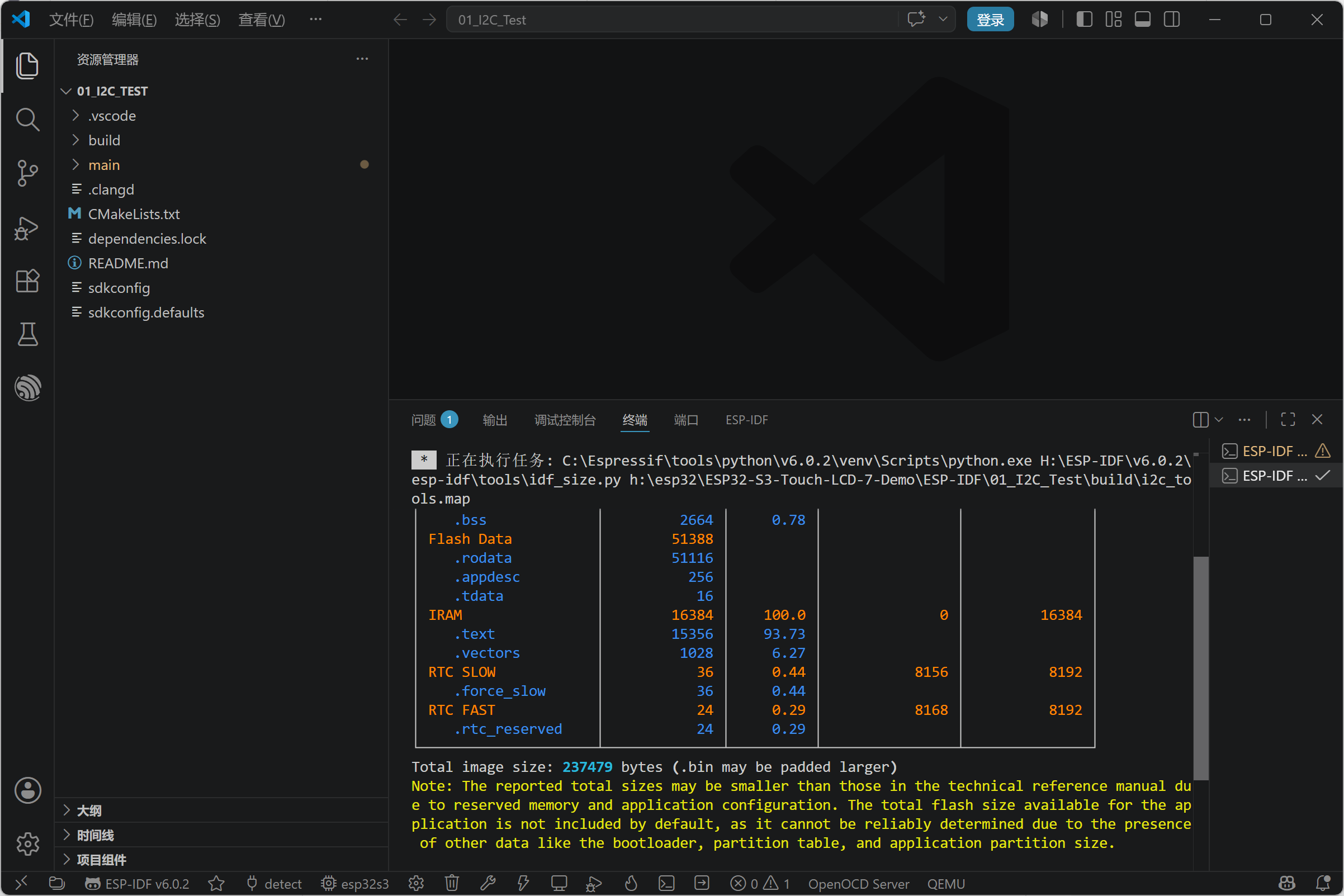Click the execute custom task arrow icon
This screenshot has height=896, width=1344.
702,884
